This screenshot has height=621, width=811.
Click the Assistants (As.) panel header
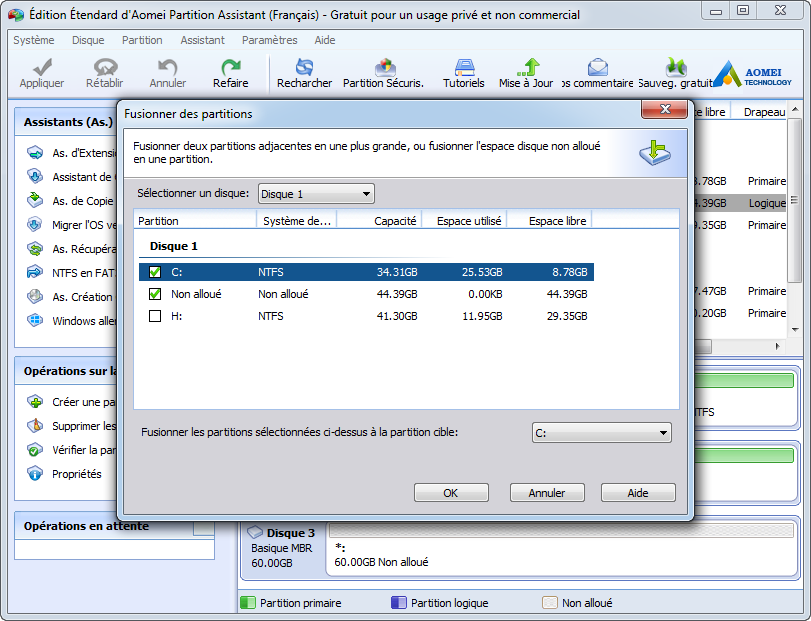[x=66, y=122]
